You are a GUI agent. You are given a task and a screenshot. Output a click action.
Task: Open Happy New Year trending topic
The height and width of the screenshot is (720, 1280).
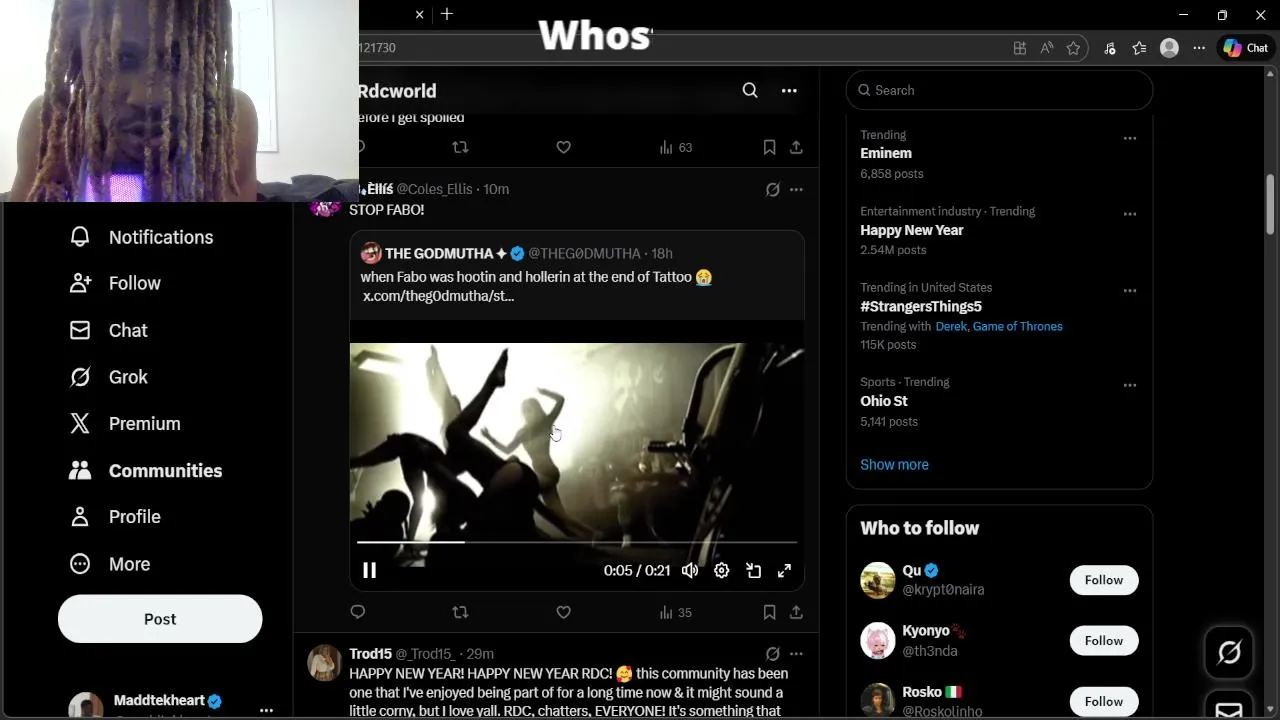[x=911, y=230]
